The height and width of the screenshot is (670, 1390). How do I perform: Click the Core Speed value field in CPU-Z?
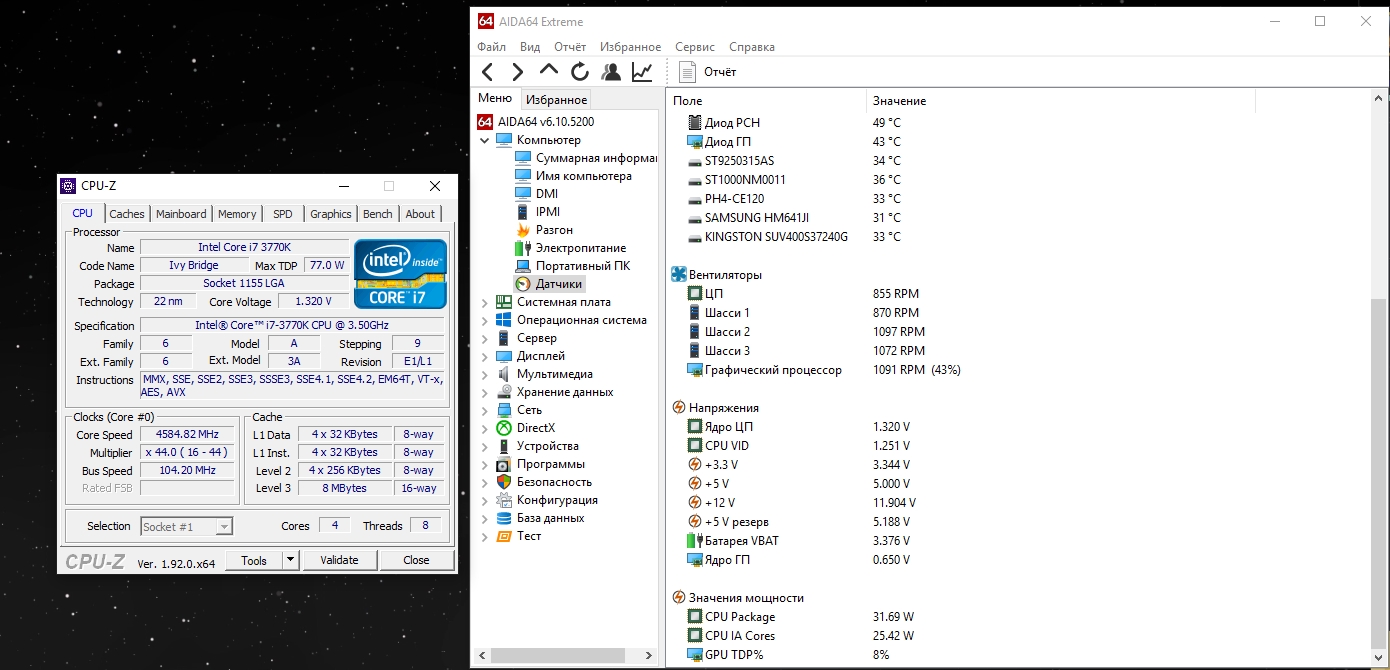[188, 435]
